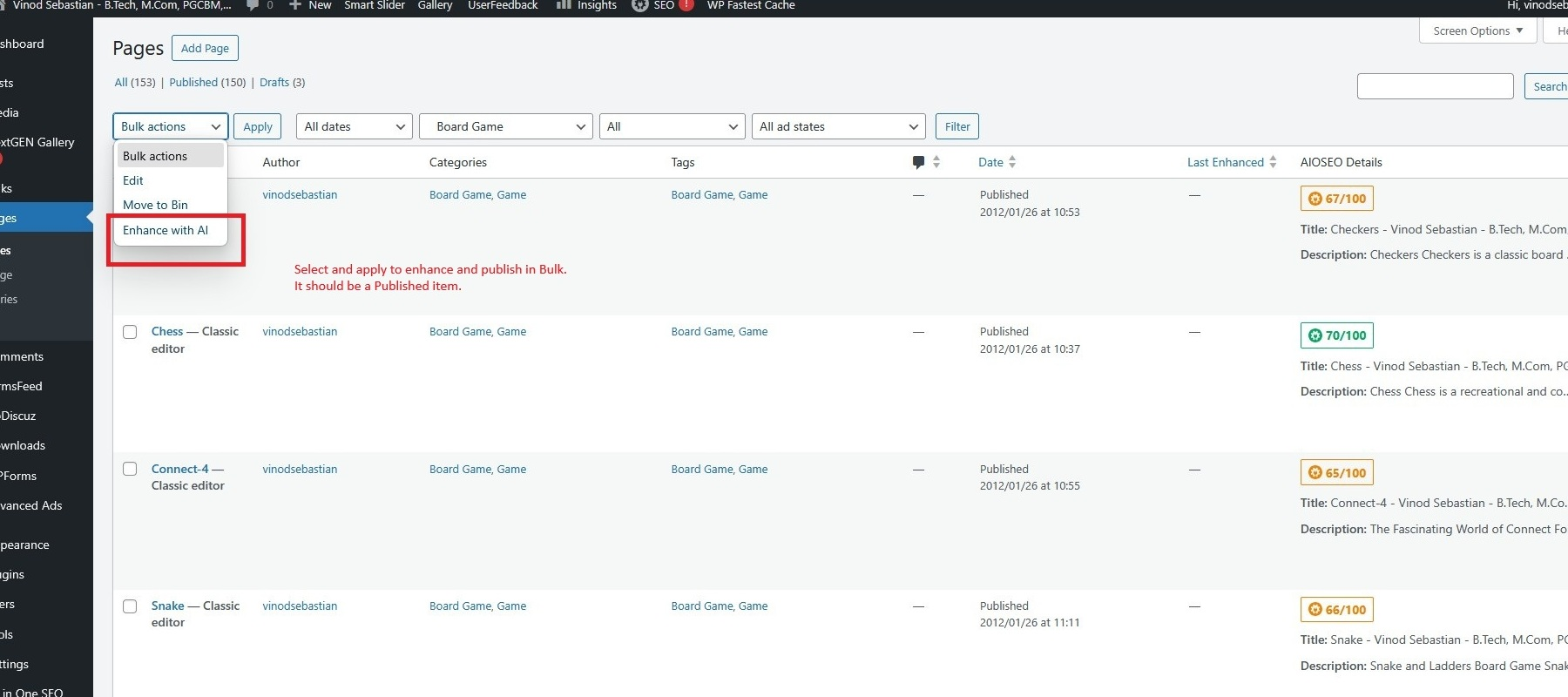Click the comments bubble column icon
This screenshot has width=1568, height=697.
coord(918,162)
